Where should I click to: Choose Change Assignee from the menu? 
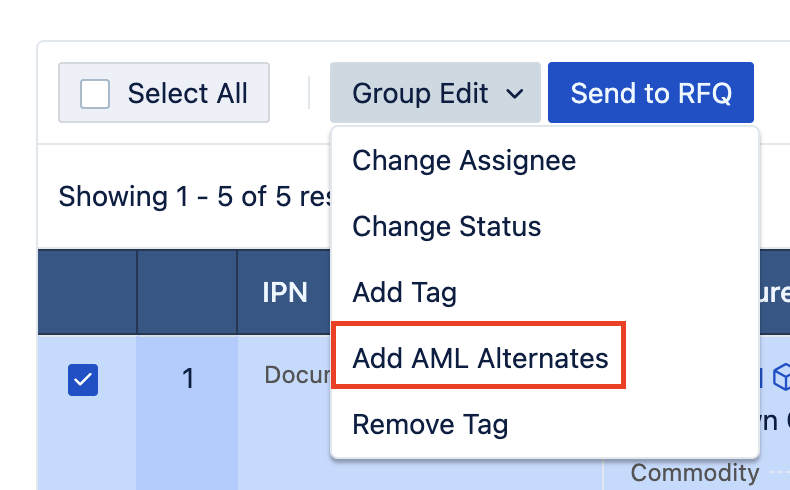(x=464, y=160)
